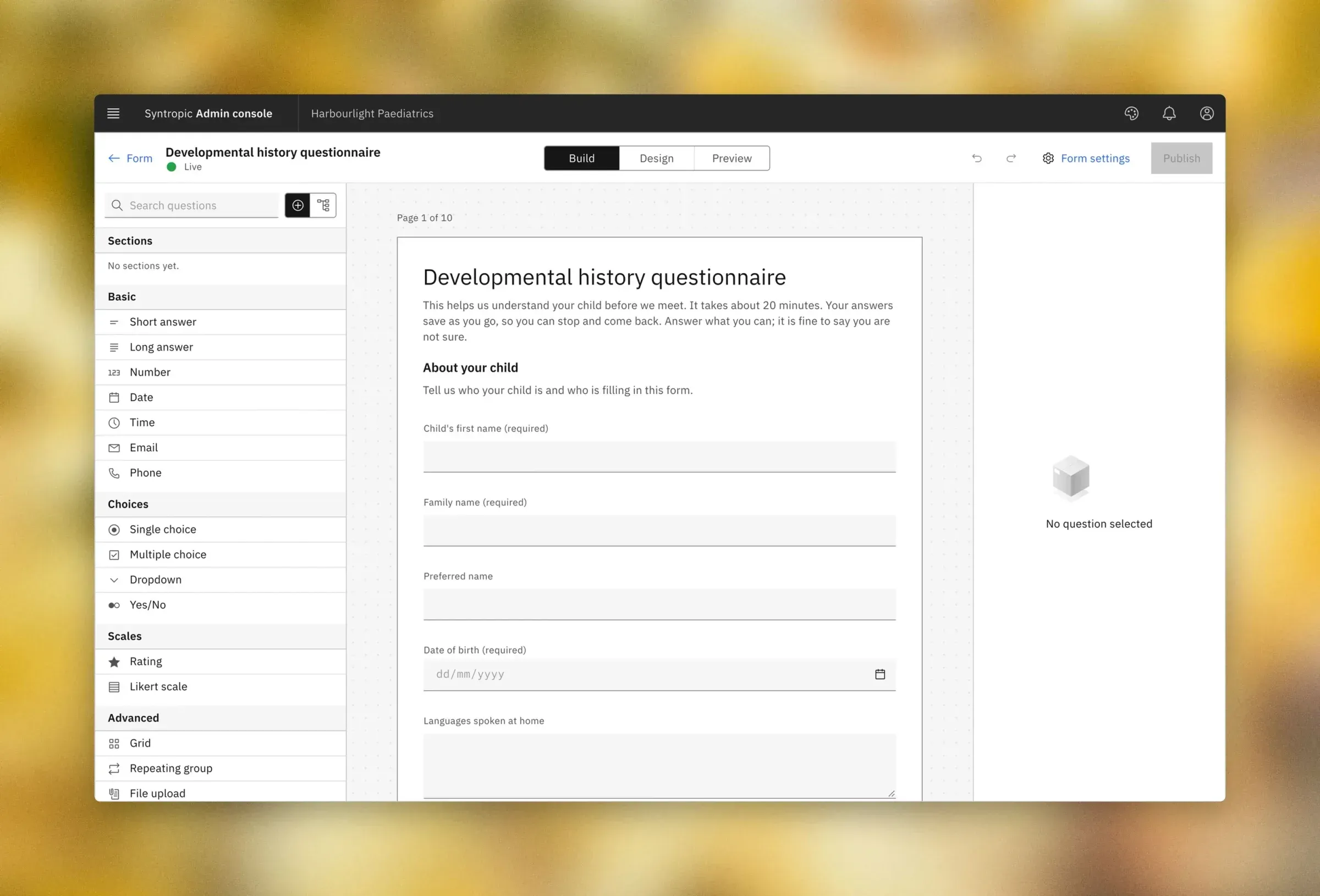Click the Family name input field
The width and height of the screenshot is (1320, 896).
pyautogui.click(x=659, y=531)
